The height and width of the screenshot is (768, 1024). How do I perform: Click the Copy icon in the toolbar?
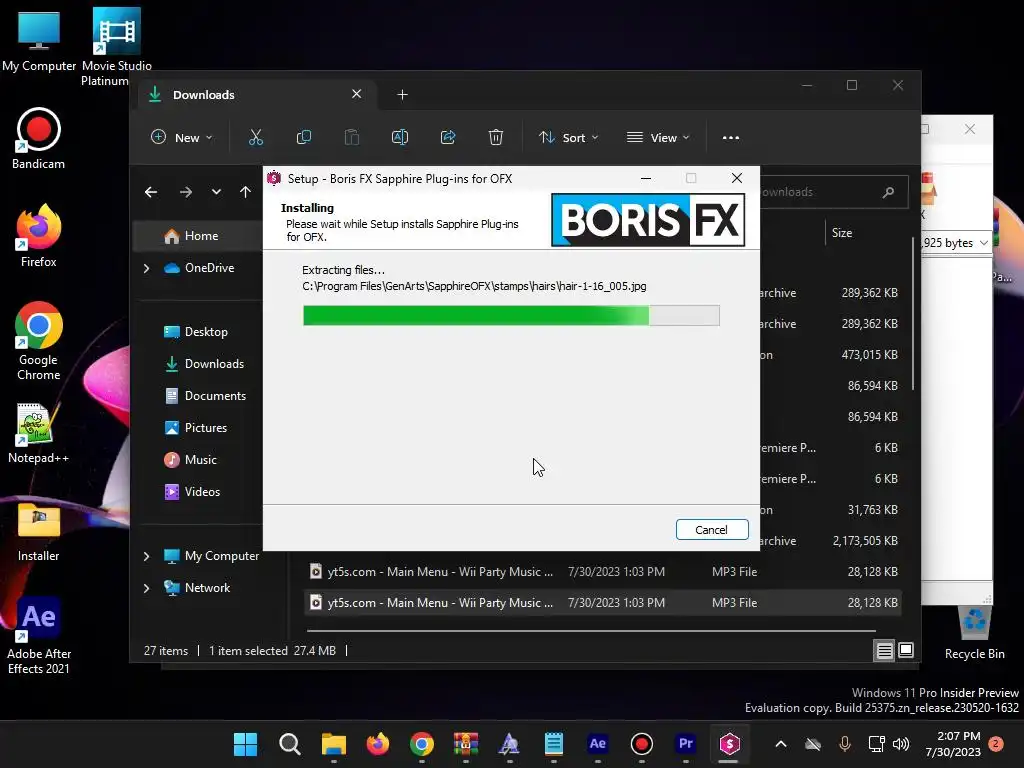click(x=304, y=138)
